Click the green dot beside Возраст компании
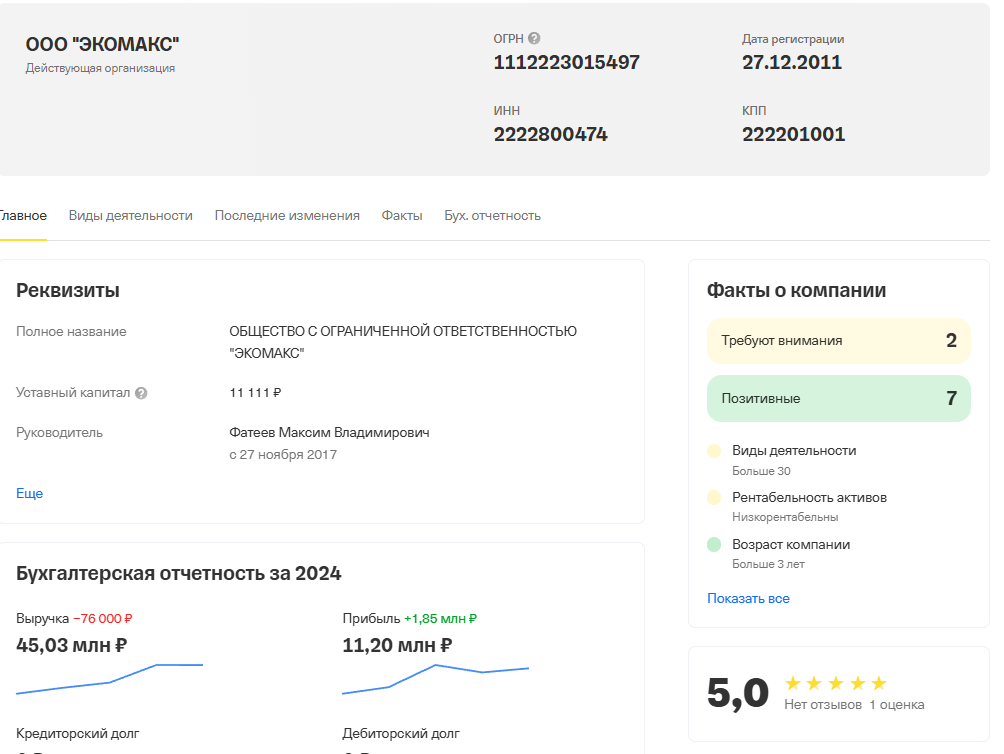 714,545
